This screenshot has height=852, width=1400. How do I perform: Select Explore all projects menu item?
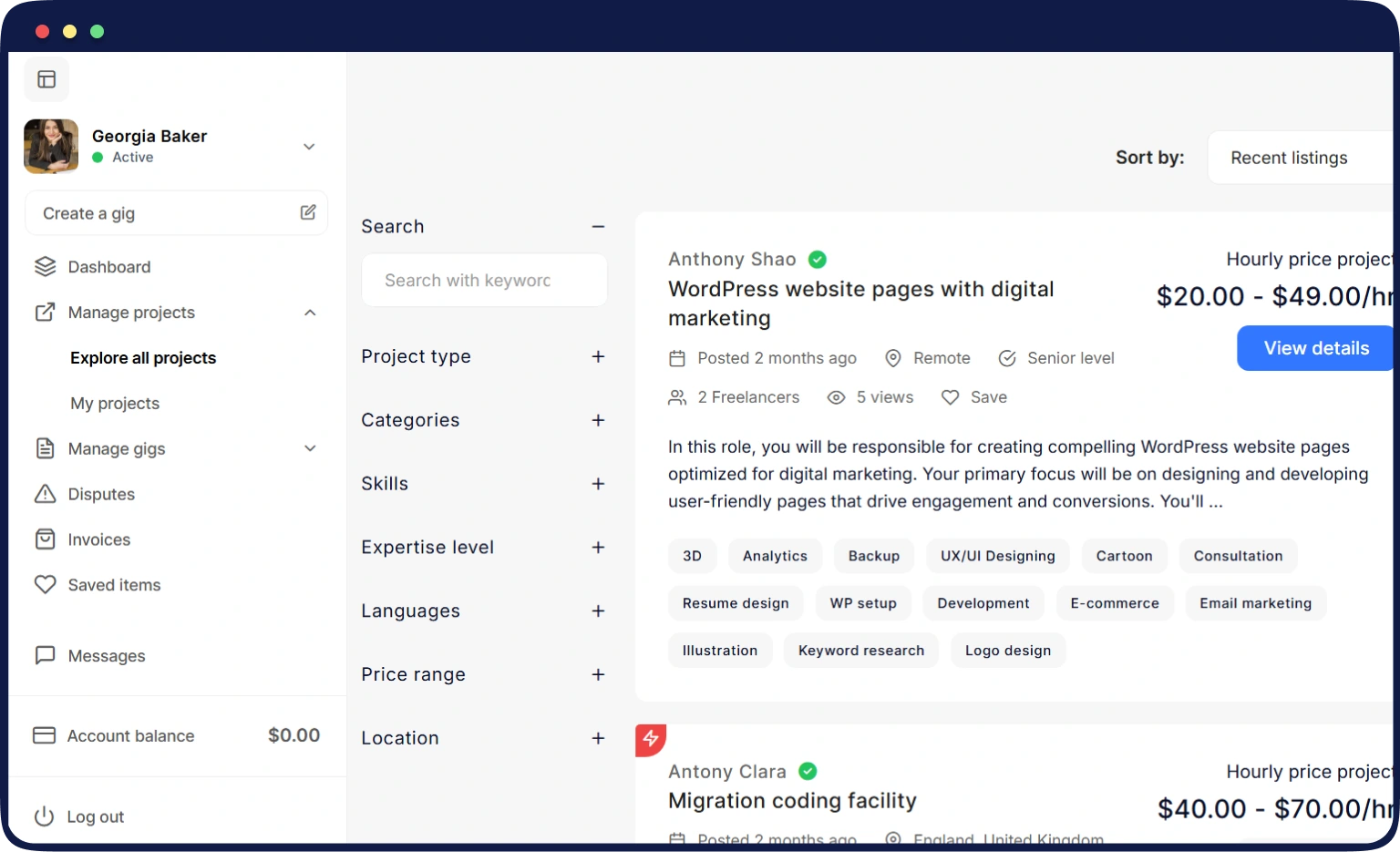[143, 358]
